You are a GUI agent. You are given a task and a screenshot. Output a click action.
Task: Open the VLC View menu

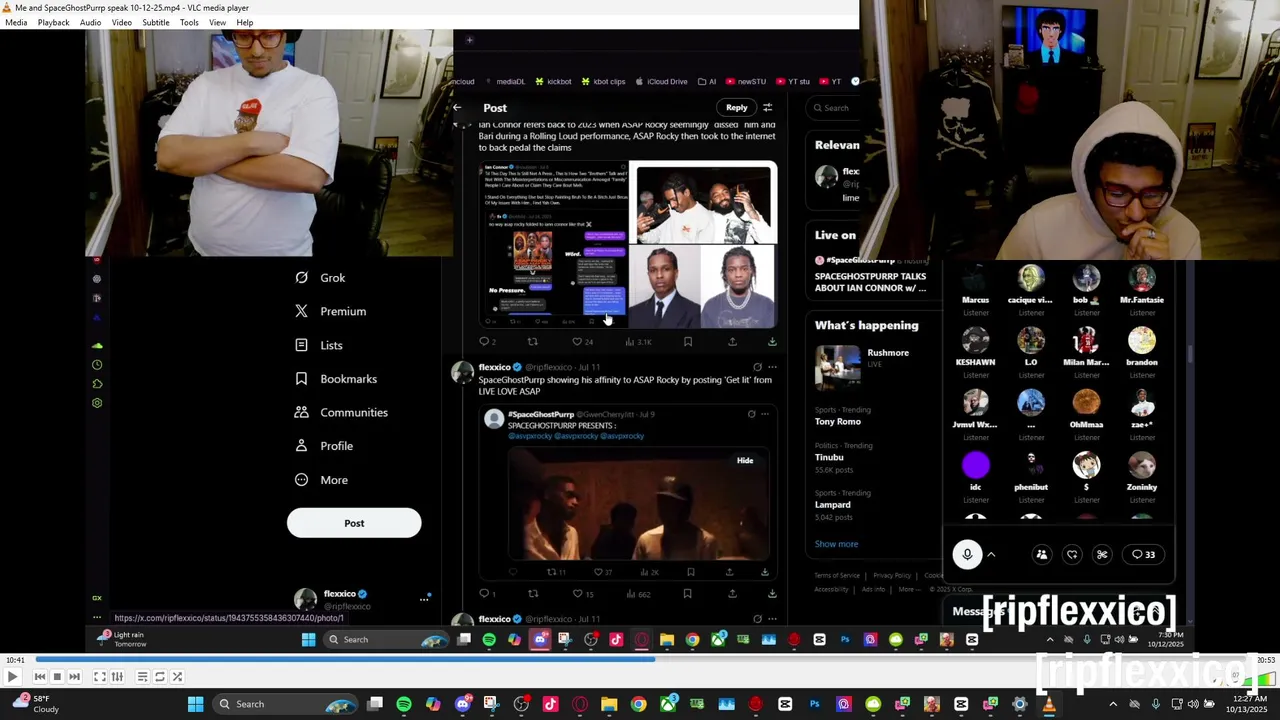click(x=217, y=22)
